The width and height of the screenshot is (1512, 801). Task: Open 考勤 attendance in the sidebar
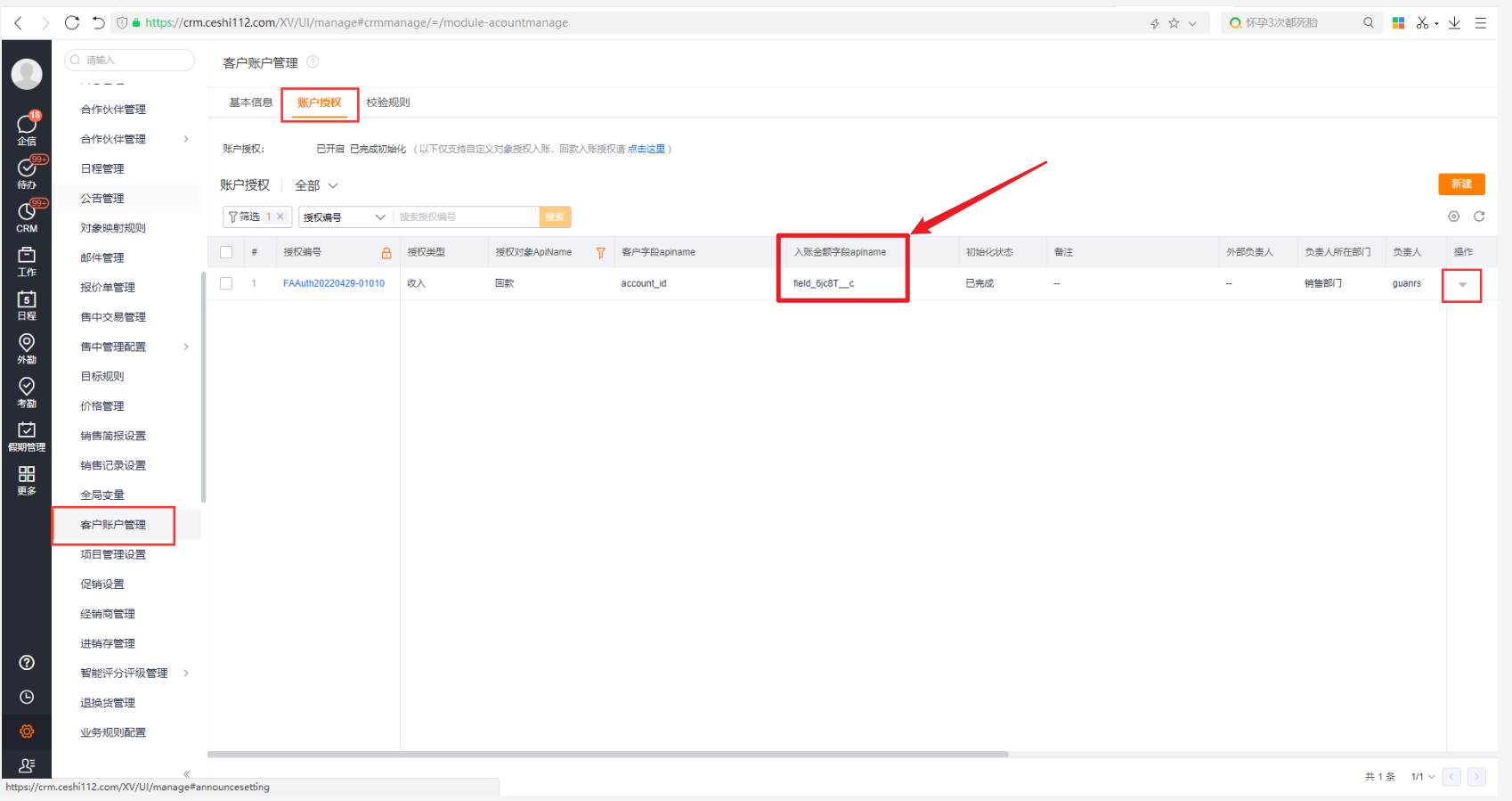[27, 392]
